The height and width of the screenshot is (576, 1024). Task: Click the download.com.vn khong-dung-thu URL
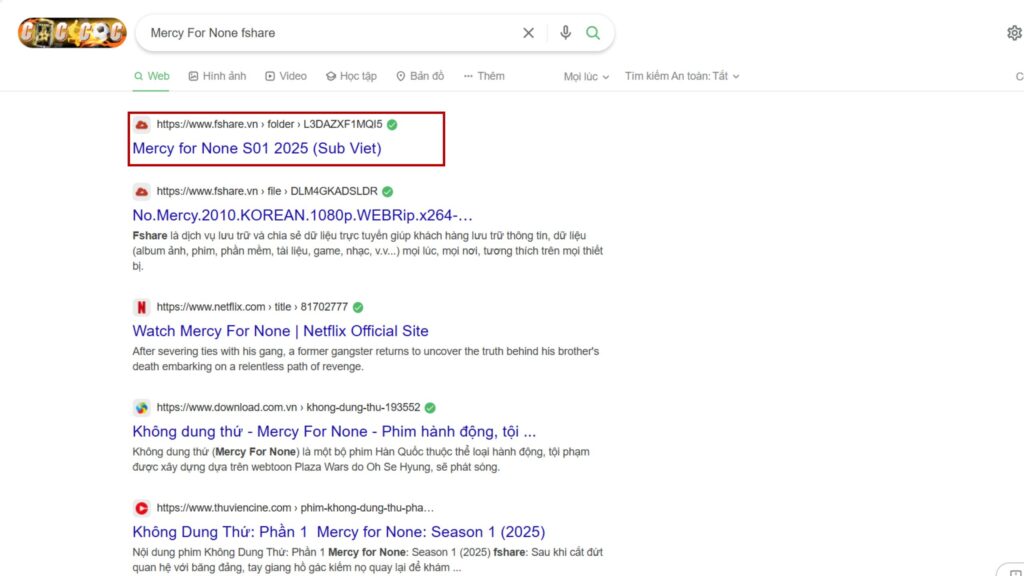pos(288,408)
